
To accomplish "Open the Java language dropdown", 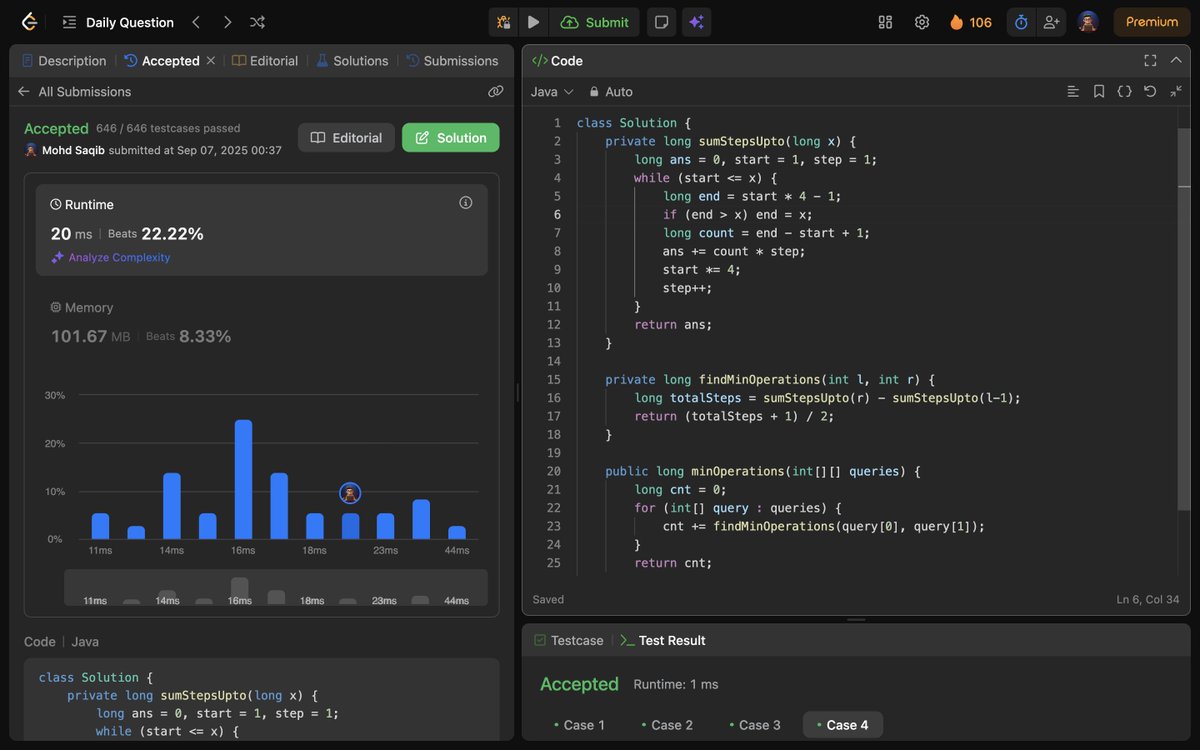I will pos(552,92).
